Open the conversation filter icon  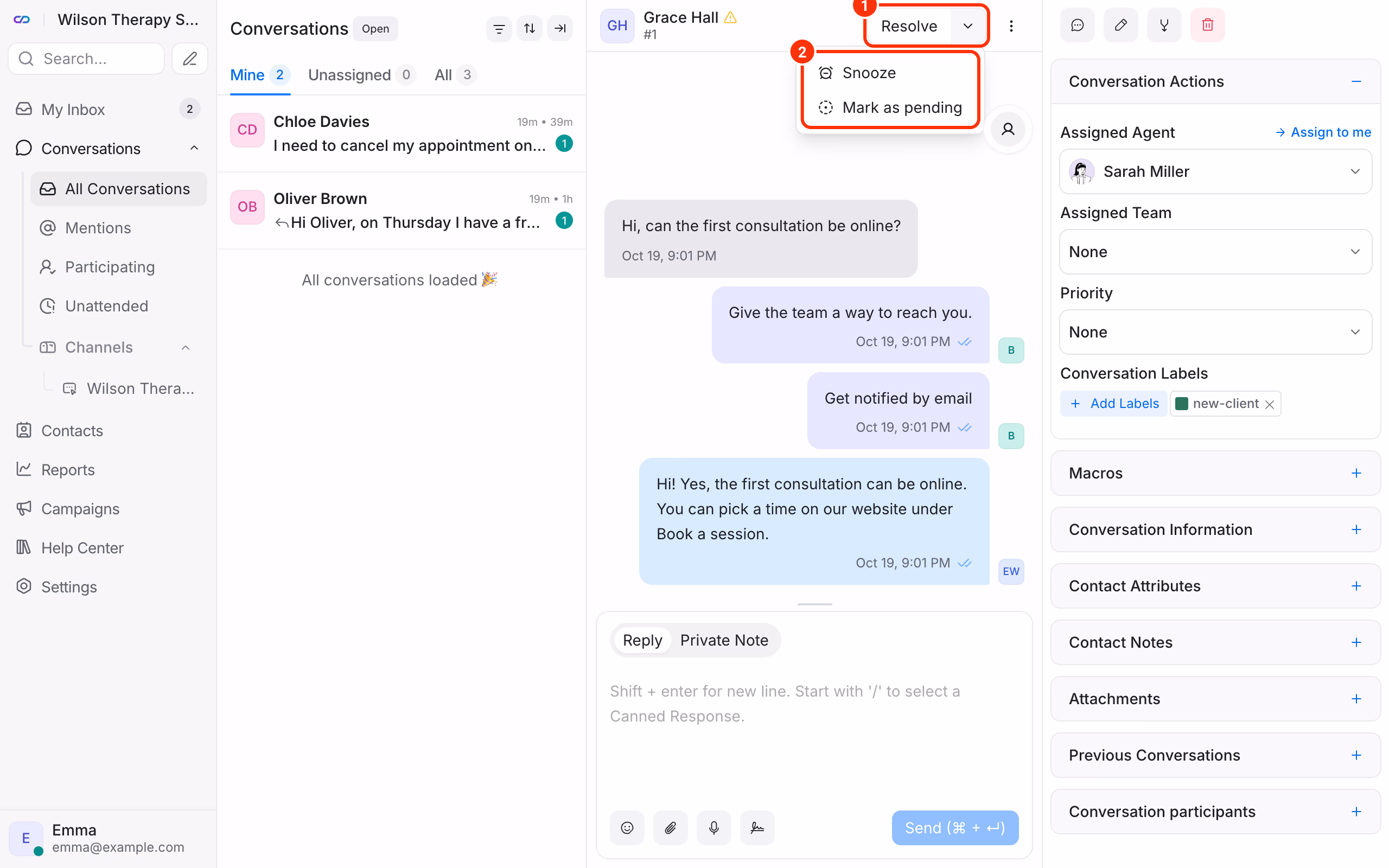tap(499, 28)
